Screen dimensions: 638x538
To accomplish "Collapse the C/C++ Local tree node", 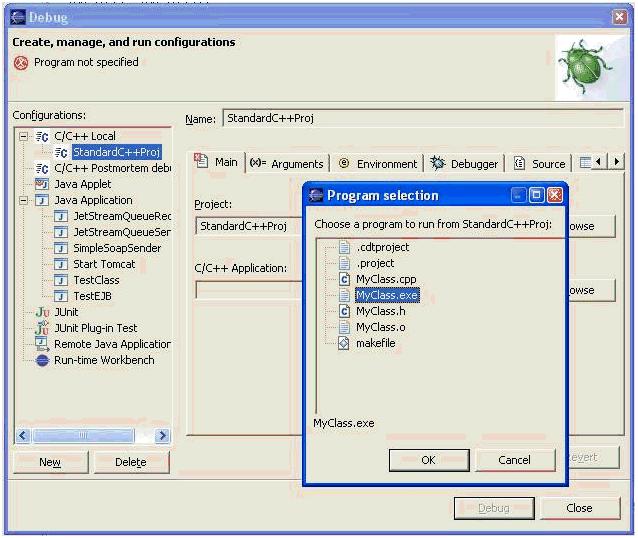I will 23,136.
